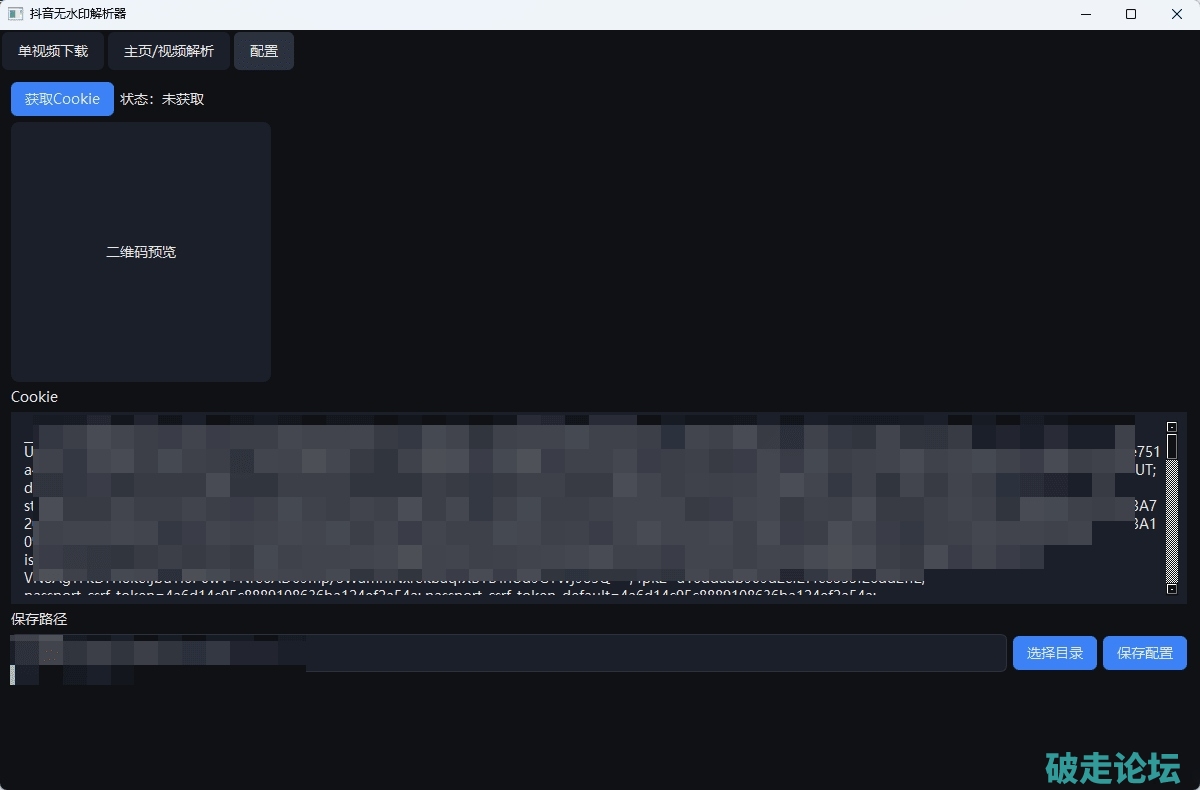The width and height of the screenshot is (1200, 790).
Task: Open the folder picker with 选择目录
Action: pos(1055,653)
